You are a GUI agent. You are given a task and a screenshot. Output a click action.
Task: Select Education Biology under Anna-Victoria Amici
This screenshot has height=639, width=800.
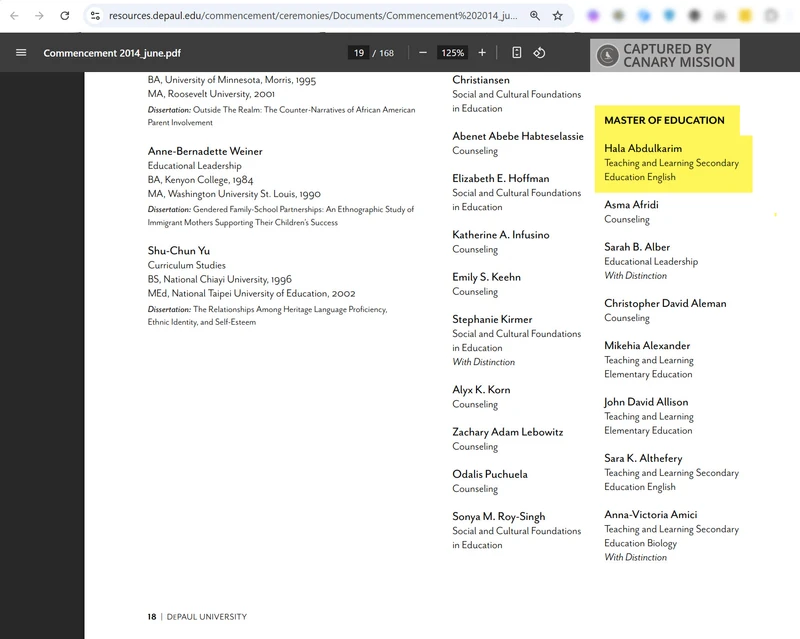point(640,544)
